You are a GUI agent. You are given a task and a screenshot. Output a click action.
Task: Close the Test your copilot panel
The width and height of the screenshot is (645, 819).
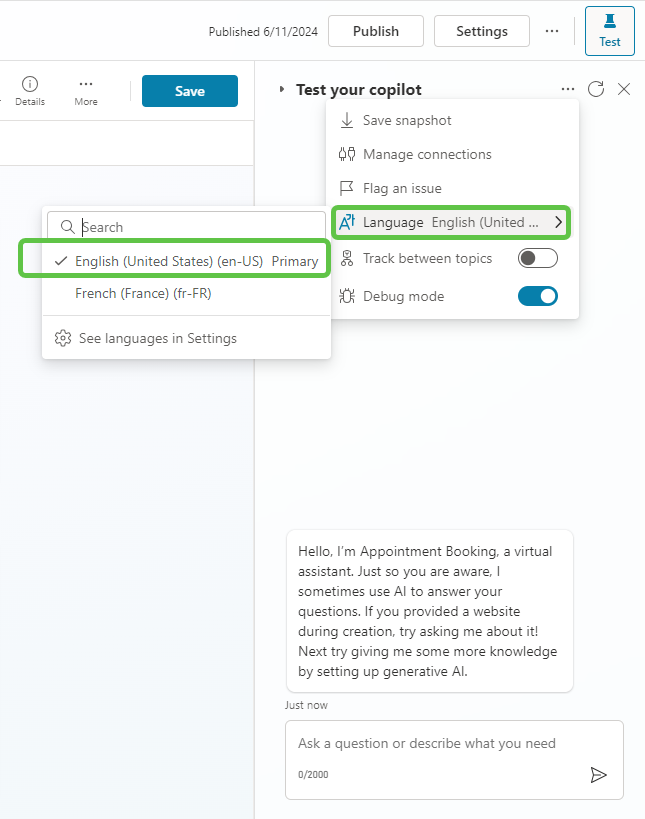pyautogui.click(x=624, y=89)
